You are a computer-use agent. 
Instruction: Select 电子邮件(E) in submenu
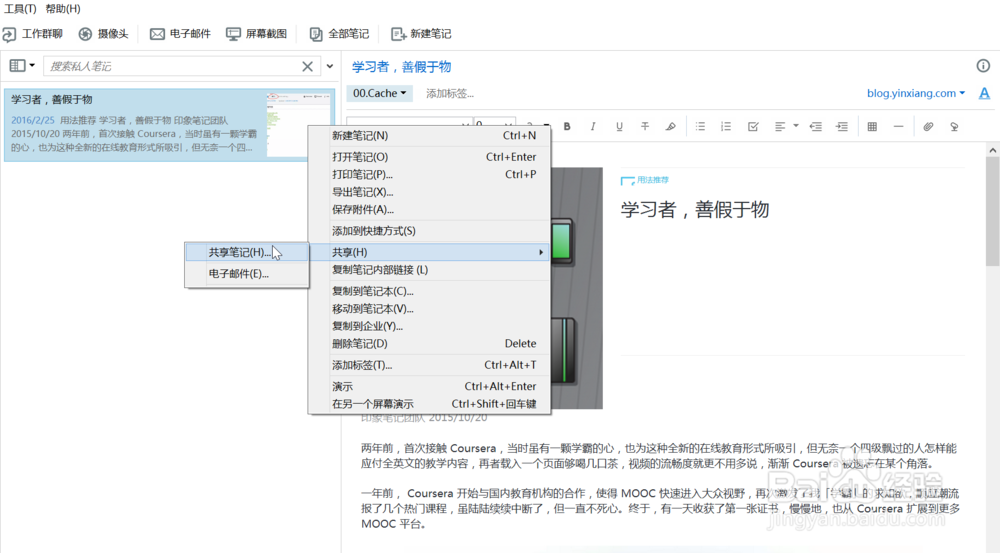point(247,274)
